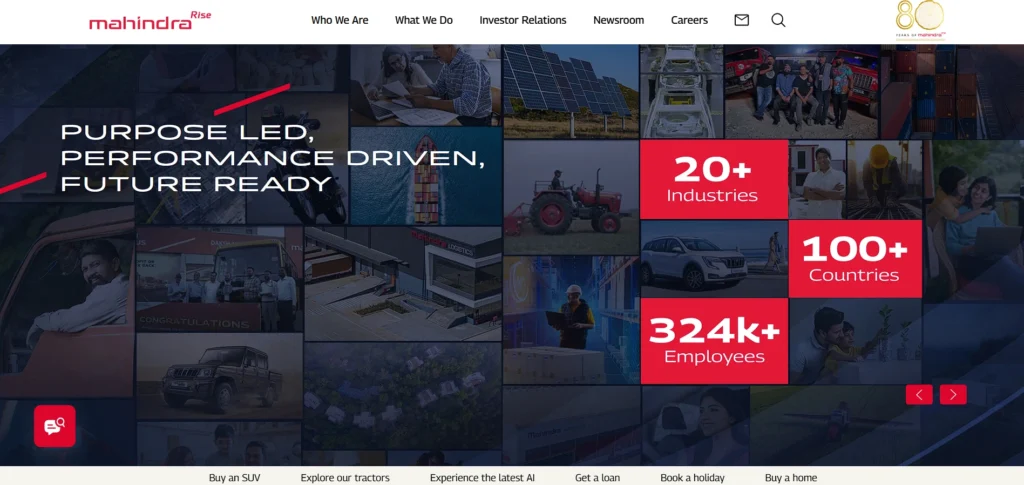Image resolution: width=1024 pixels, height=485 pixels.
Task: Click the red tractor photo tile
Action: coord(571,198)
